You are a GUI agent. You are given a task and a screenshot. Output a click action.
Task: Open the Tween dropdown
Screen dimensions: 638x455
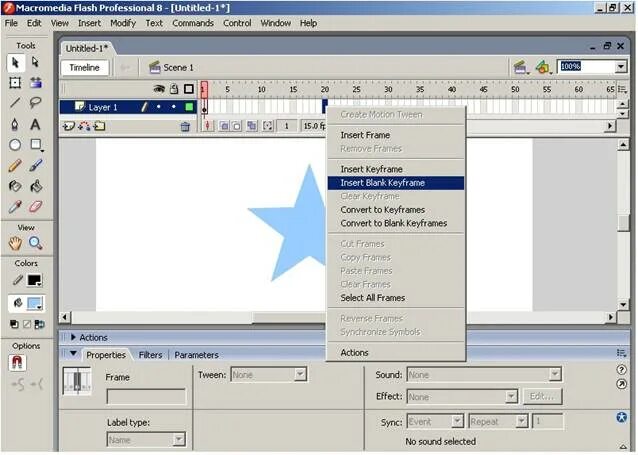300,374
